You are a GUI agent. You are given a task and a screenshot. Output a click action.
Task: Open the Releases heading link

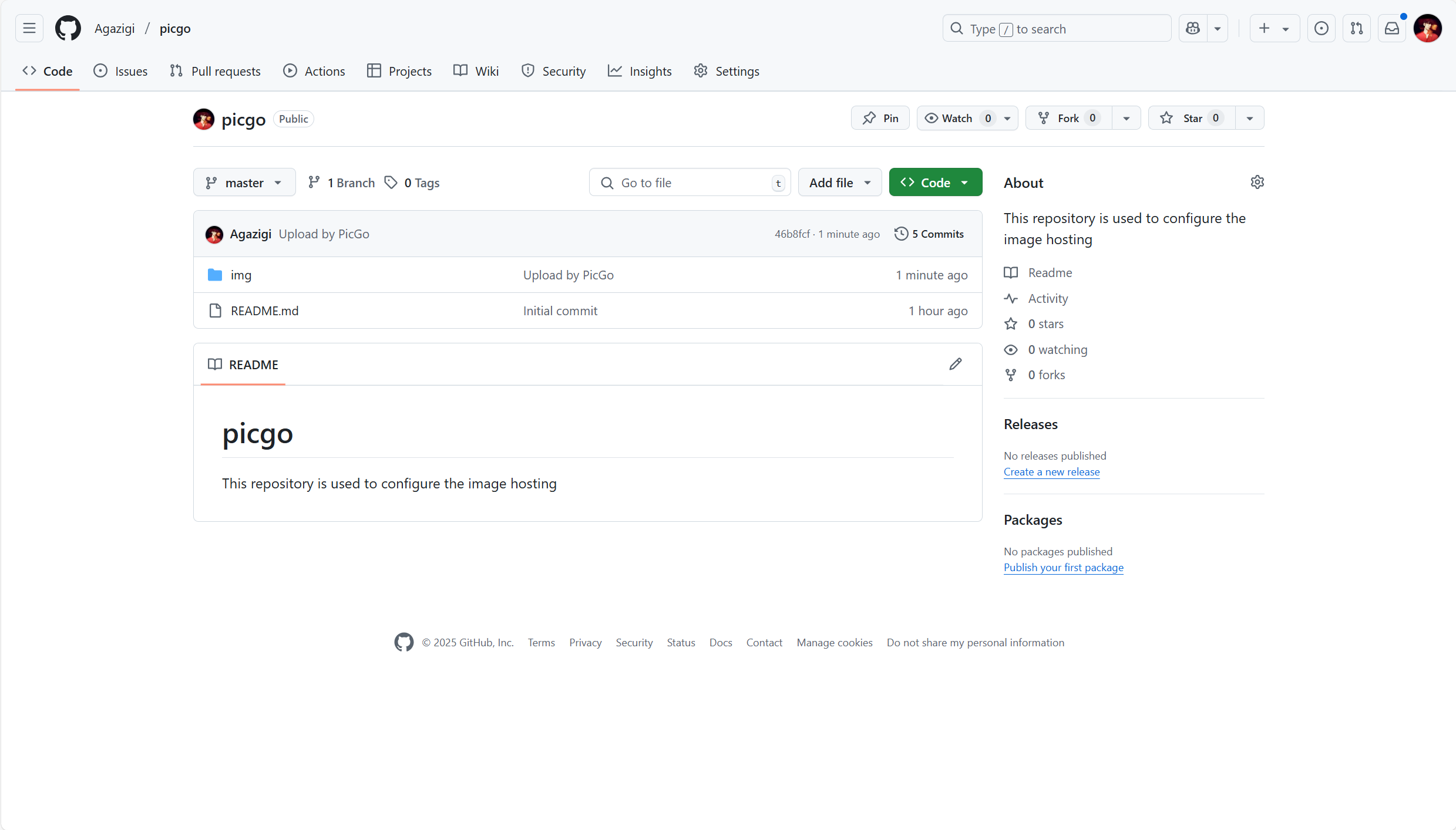tap(1030, 424)
